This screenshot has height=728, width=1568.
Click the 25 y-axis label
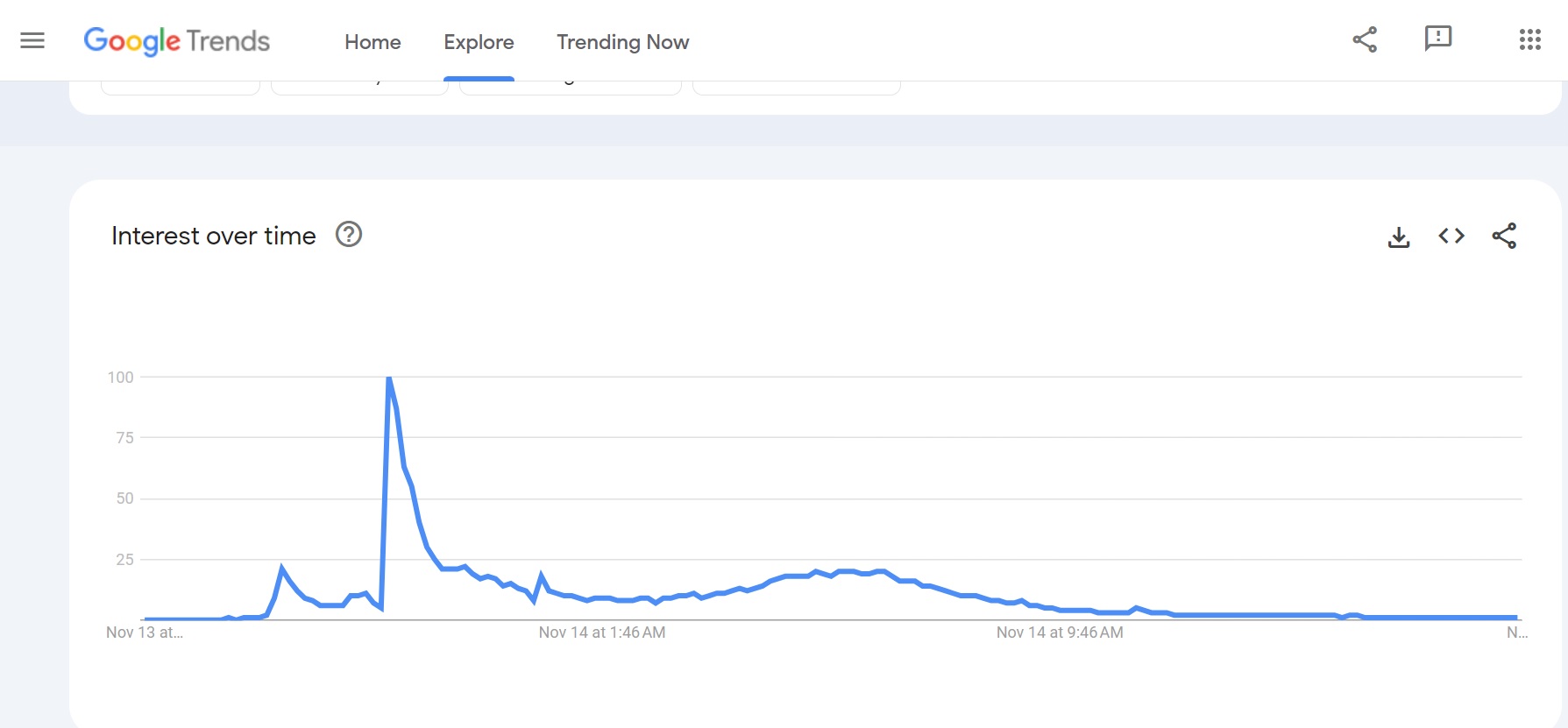124,560
